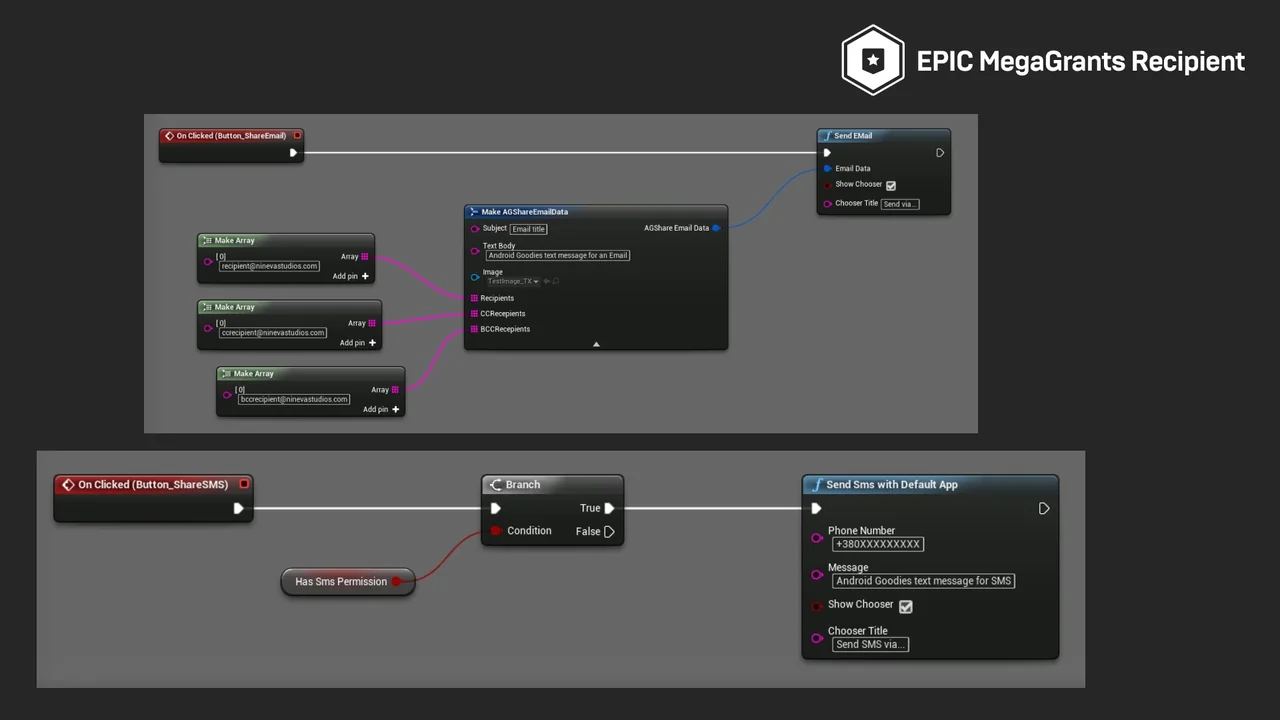Open the TestImage_TX image dropdown
Image resolution: width=1280 pixels, height=720 pixels.
point(514,281)
